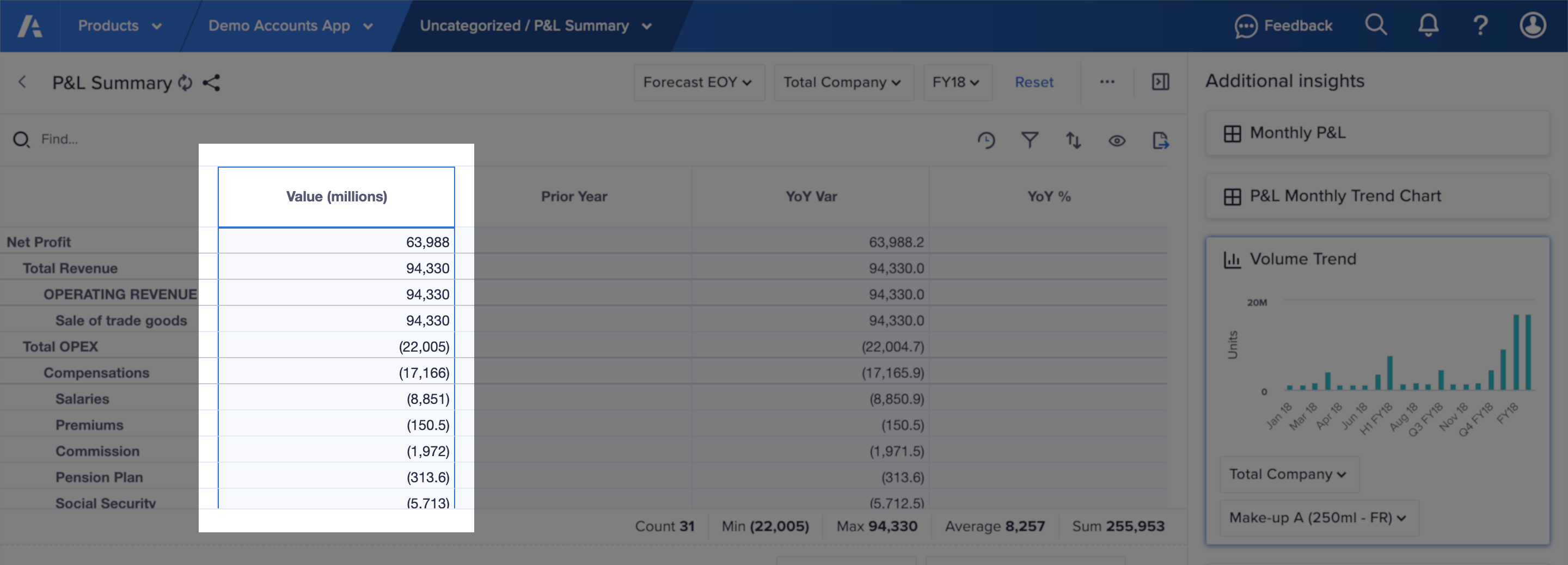Click the Anaplan logo icon
Viewport: 1568px width, 565px height.
click(29, 26)
